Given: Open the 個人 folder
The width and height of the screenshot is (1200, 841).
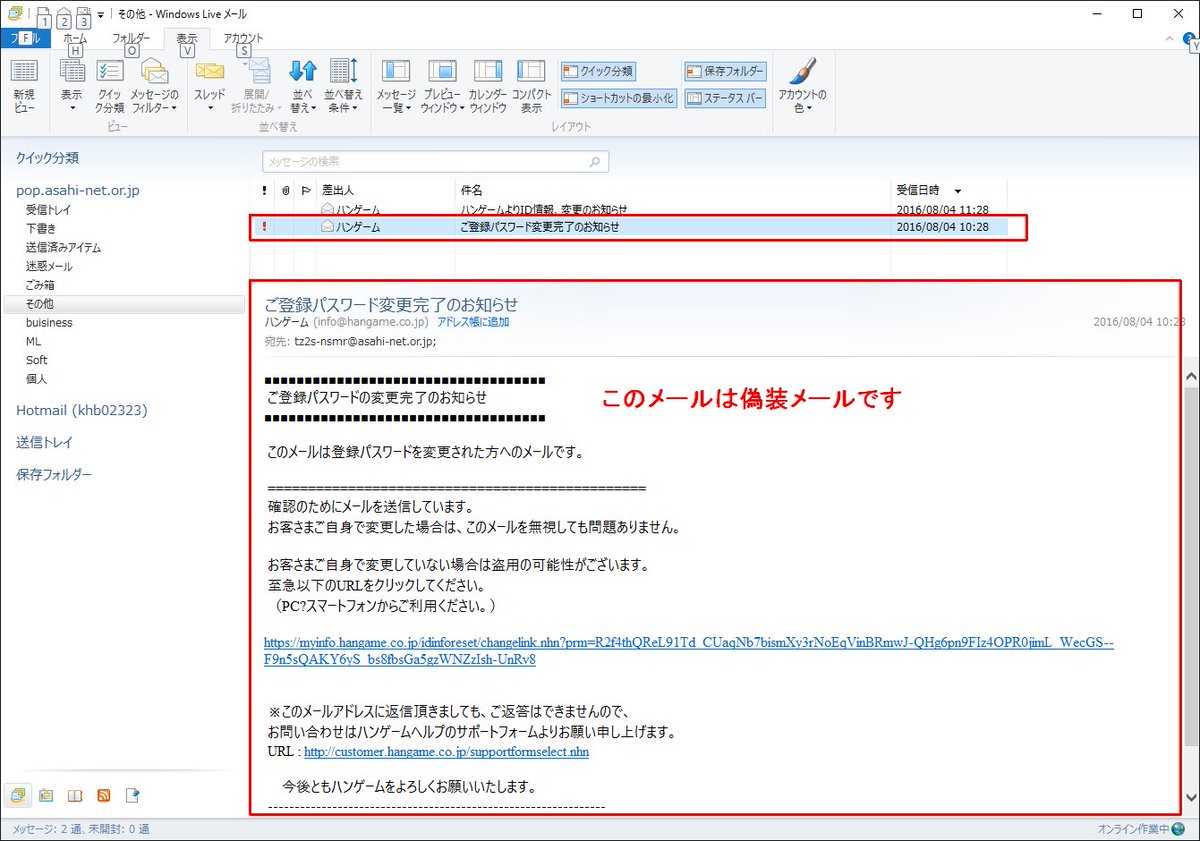Looking at the screenshot, I should [x=37, y=379].
